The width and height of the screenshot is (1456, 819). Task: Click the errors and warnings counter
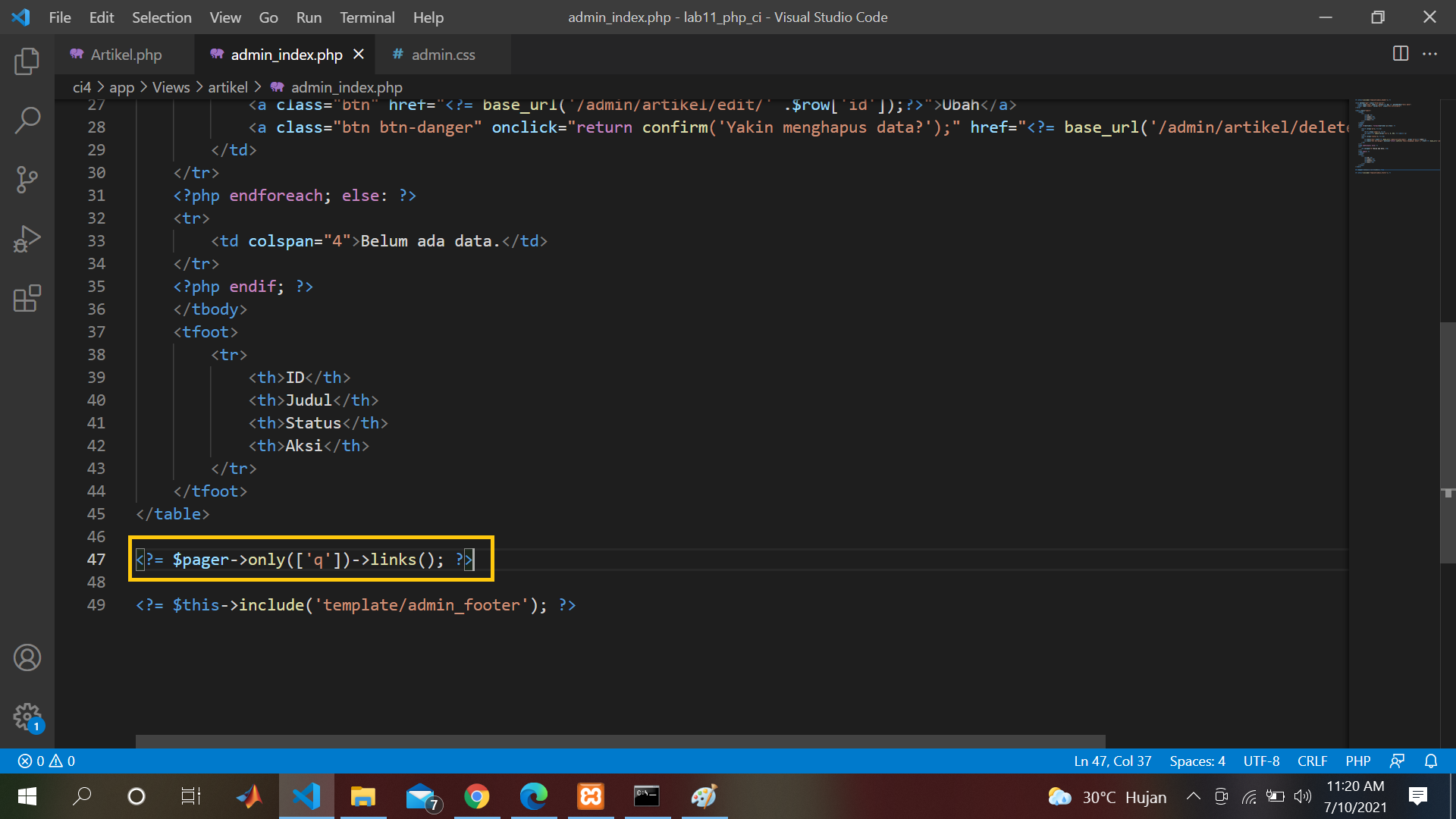click(x=45, y=761)
